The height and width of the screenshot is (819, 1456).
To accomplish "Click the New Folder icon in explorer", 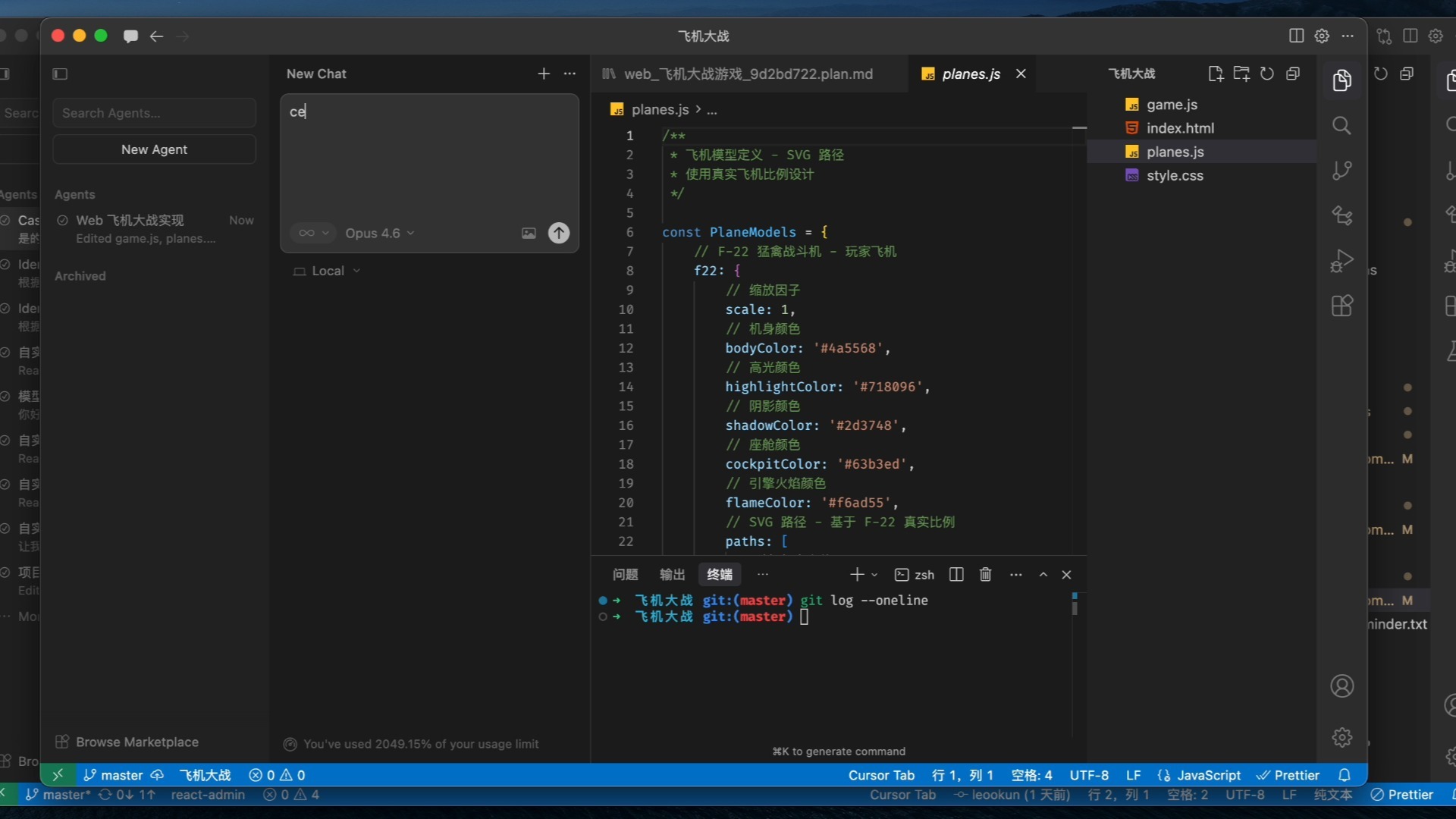I will (1241, 74).
